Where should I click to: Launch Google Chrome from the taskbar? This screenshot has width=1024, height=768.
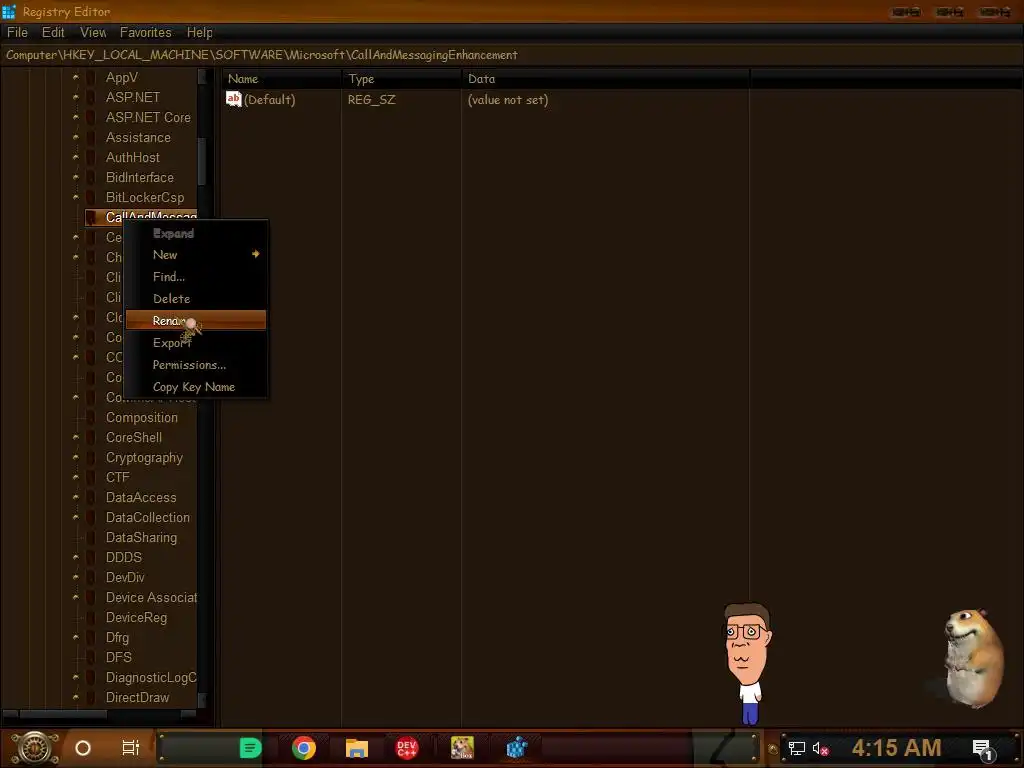[x=304, y=748]
